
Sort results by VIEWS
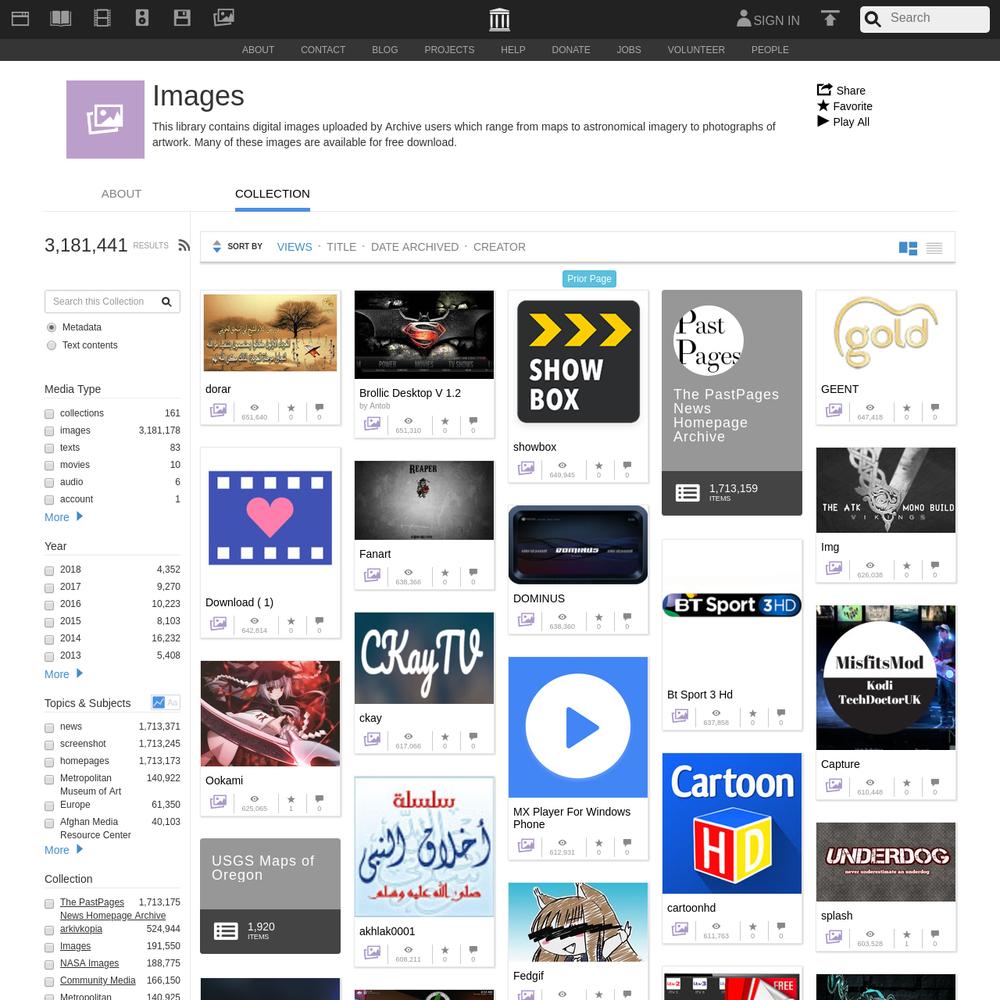point(295,247)
